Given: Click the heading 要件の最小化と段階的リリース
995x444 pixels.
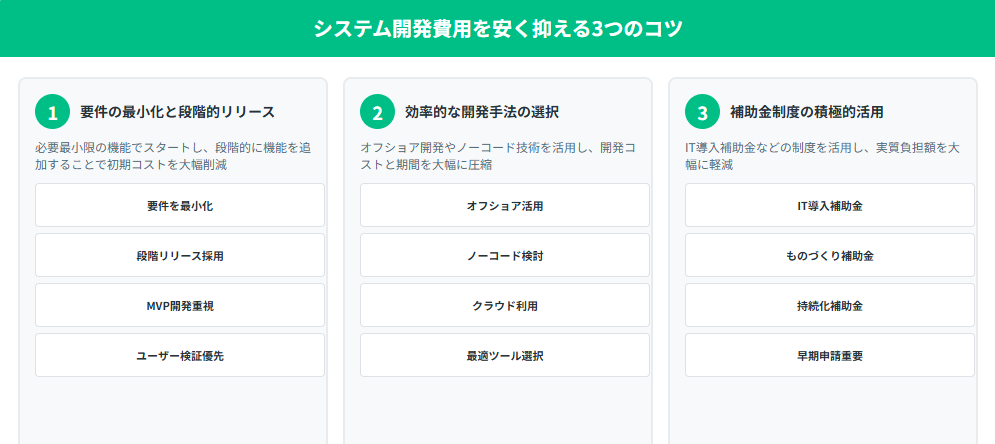Looking at the screenshot, I should click(x=177, y=112).
